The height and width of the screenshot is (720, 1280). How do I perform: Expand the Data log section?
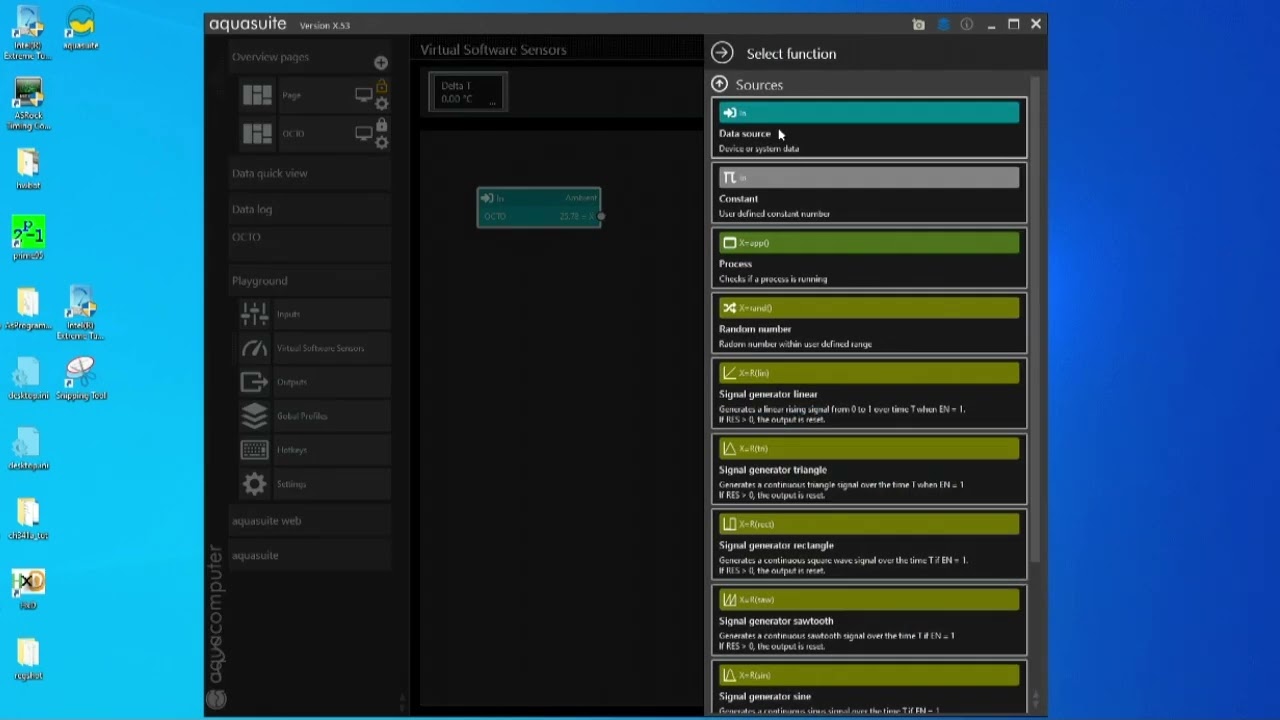coord(310,209)
